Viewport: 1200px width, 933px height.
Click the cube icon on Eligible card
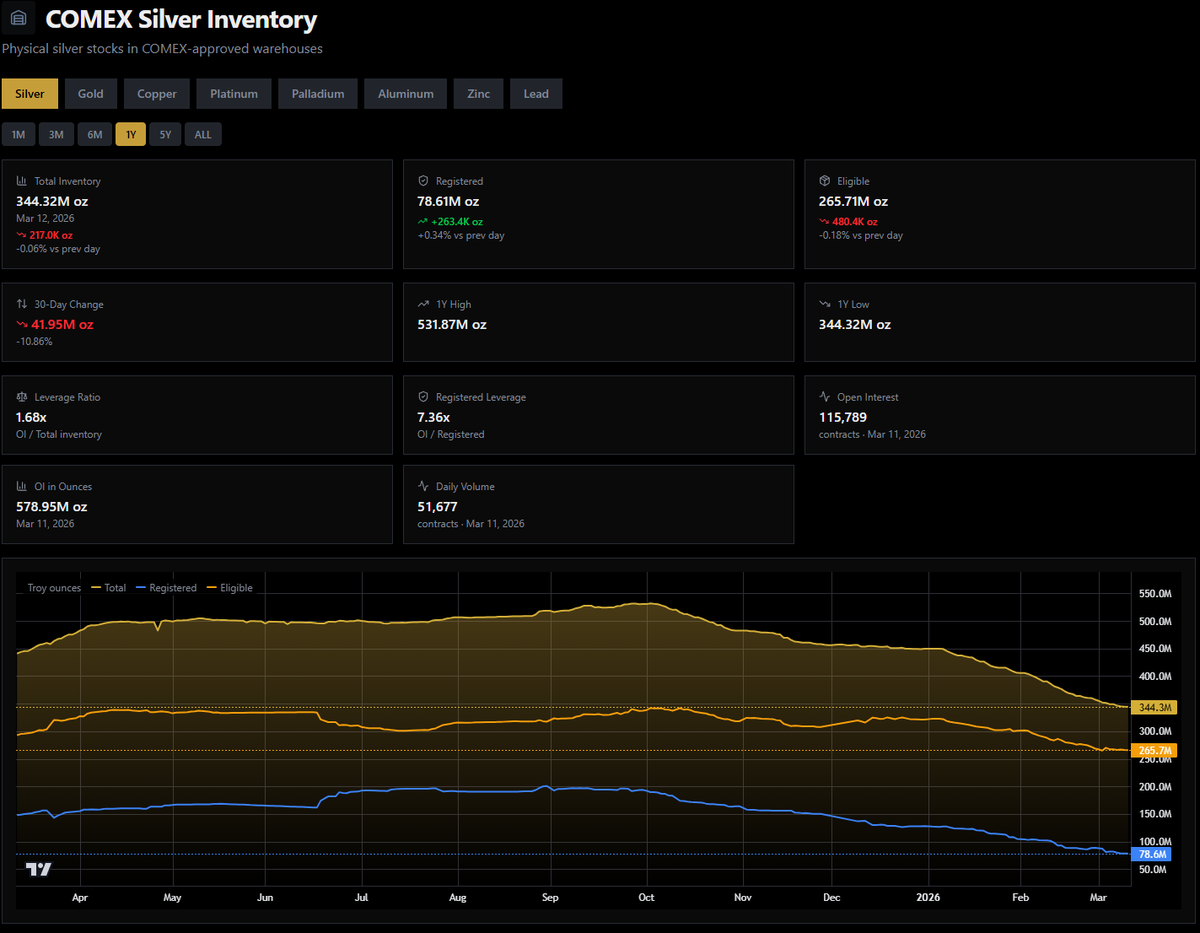click(x=825, y=181)
